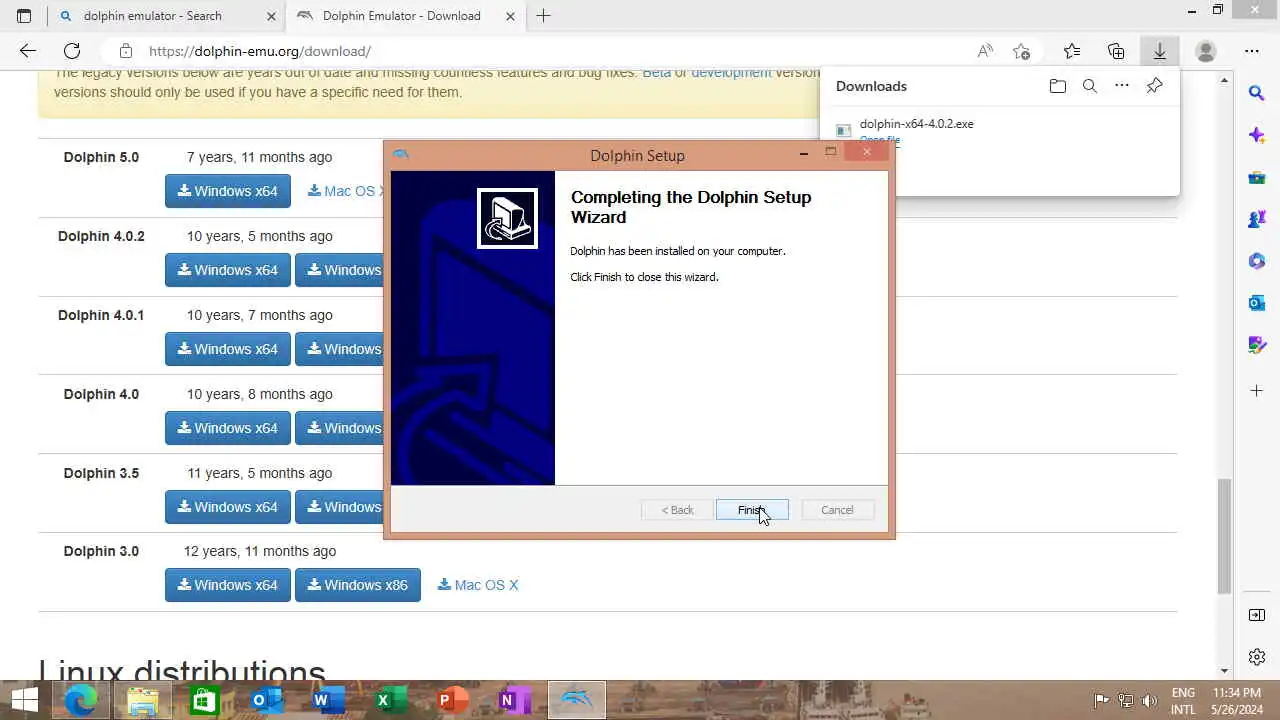Click the address bar URL field
Viewport: 1280px width, 720px height.
[x=540, y=51]
